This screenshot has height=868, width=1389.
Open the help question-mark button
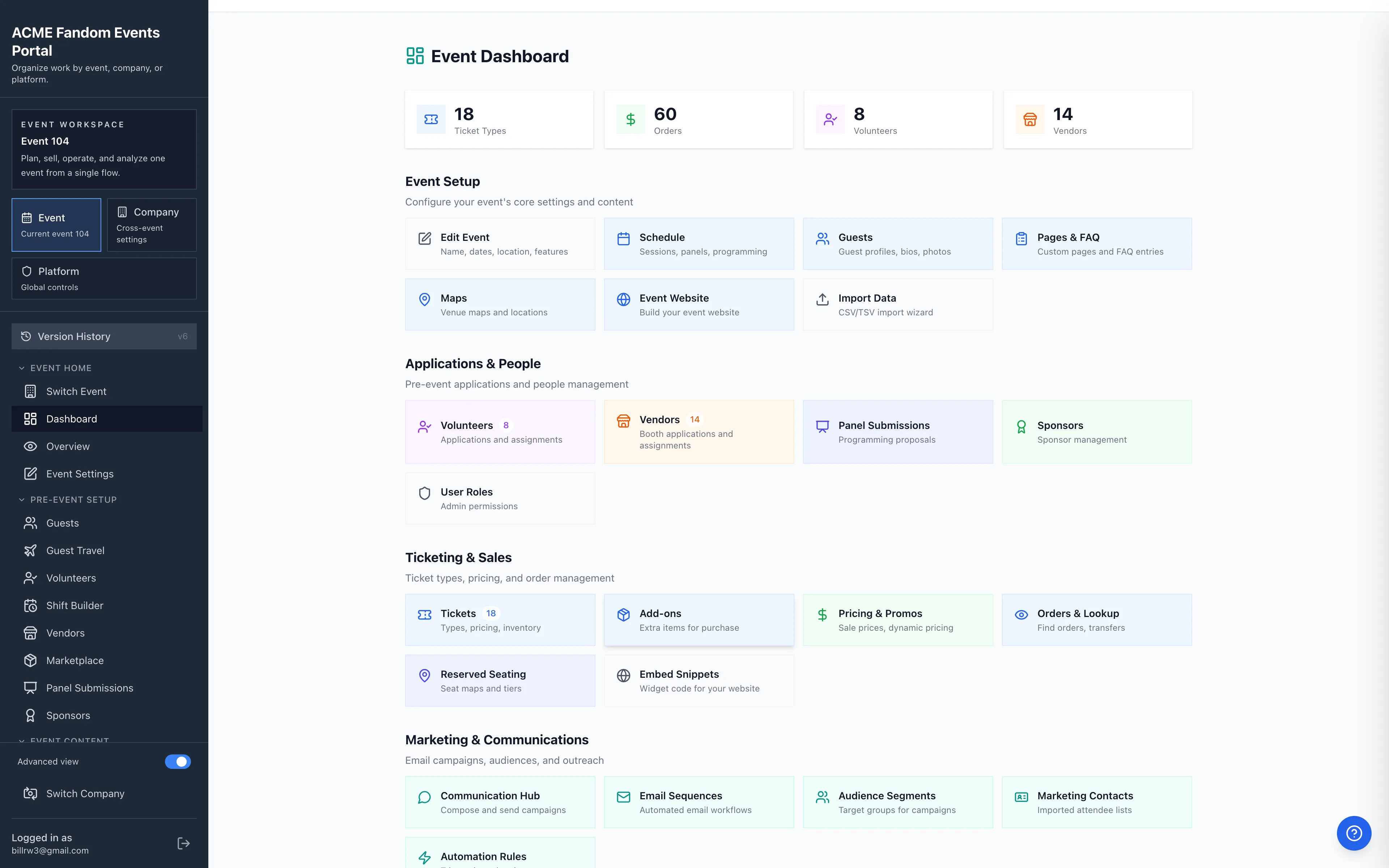coord(1354,833)
